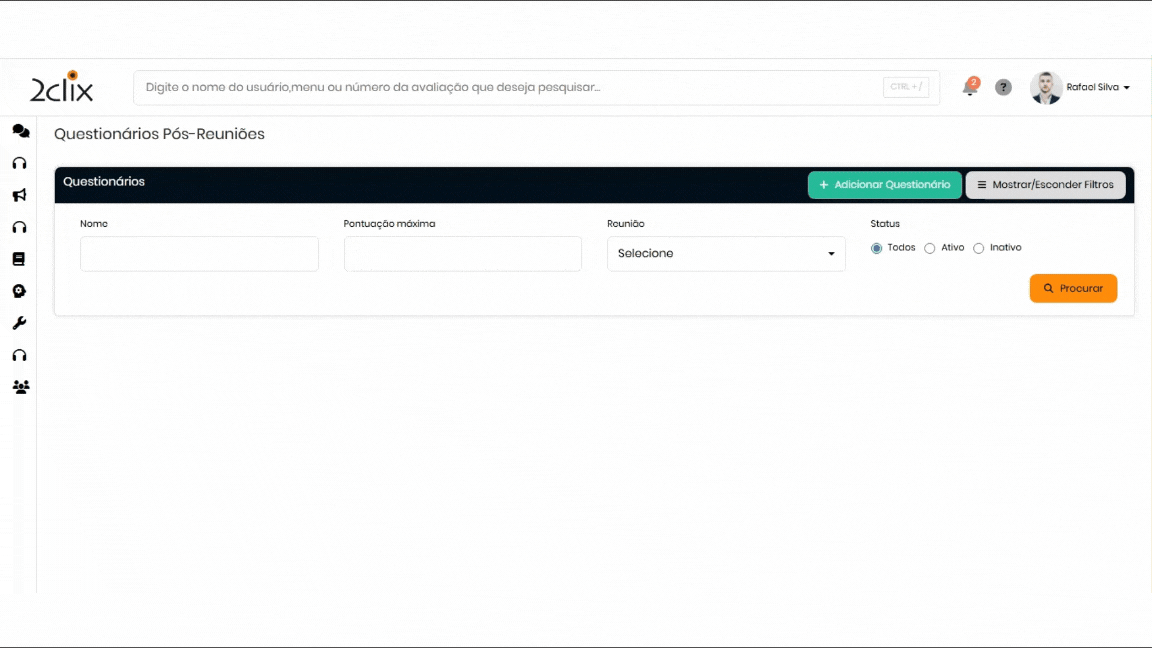
Task: Open the chat bubbles sidebar icon
Action: click(20, 131)
